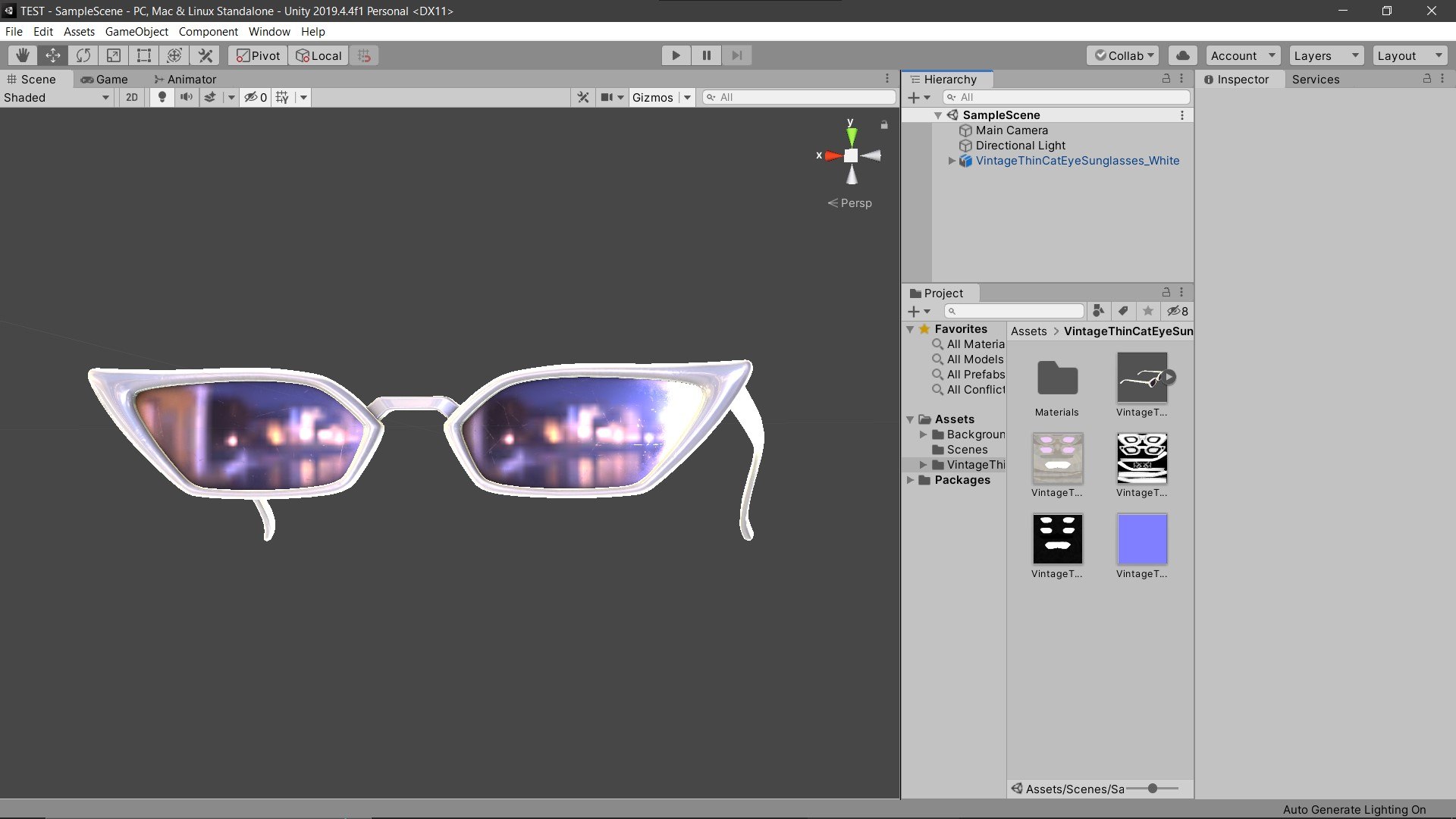
Task: Click the Project create plus button
Action: pyautogui.click(x=918, y=311)
